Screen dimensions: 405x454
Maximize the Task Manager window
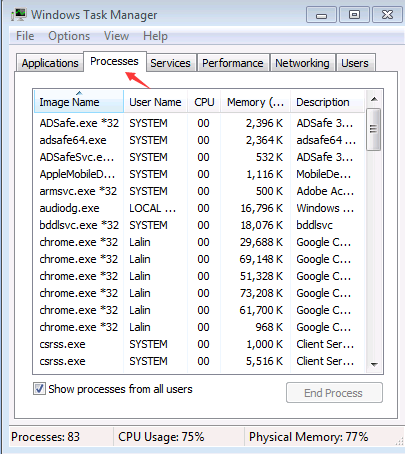(x=354, y=15)
